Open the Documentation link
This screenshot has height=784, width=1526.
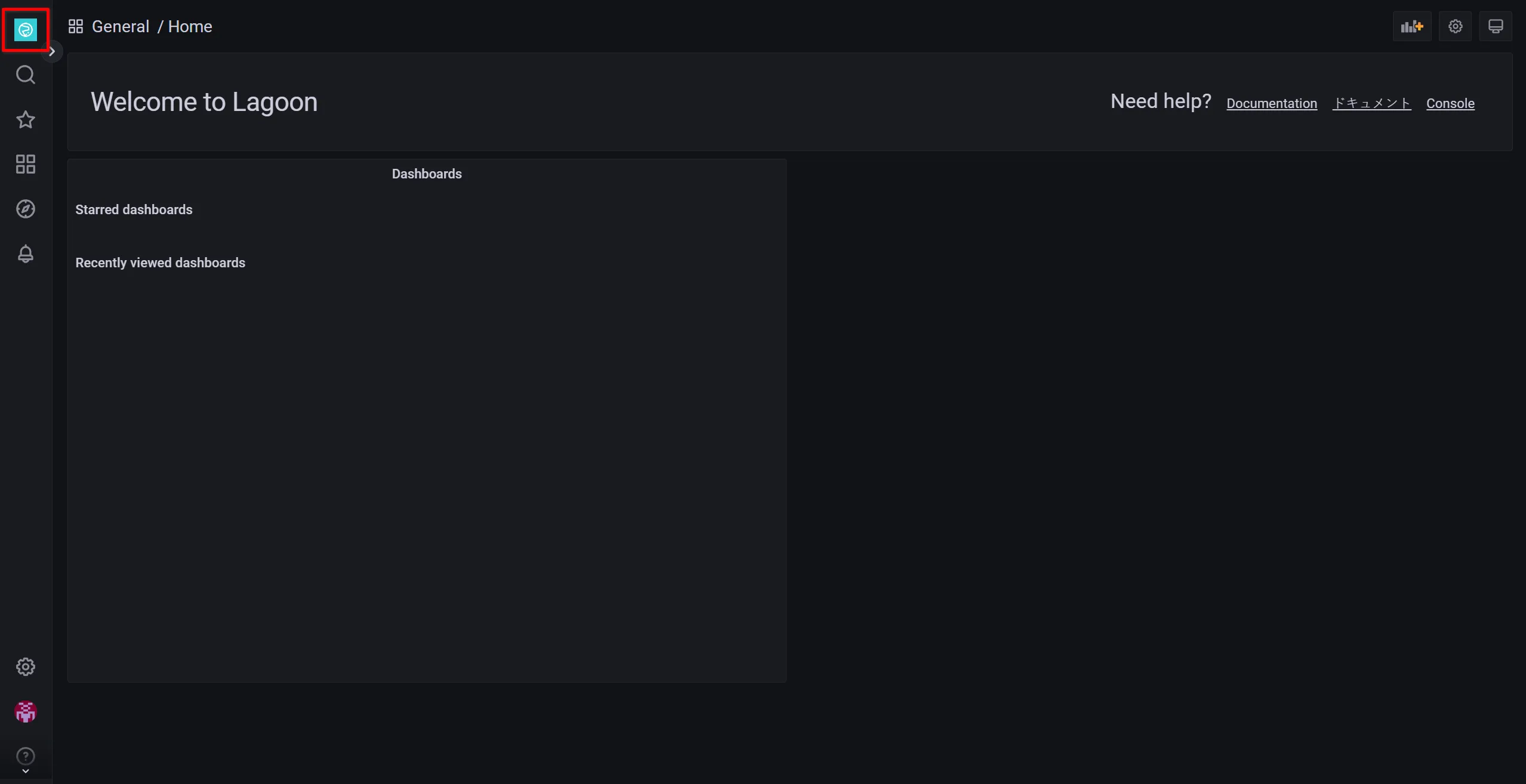click(x=1272, y=103)
